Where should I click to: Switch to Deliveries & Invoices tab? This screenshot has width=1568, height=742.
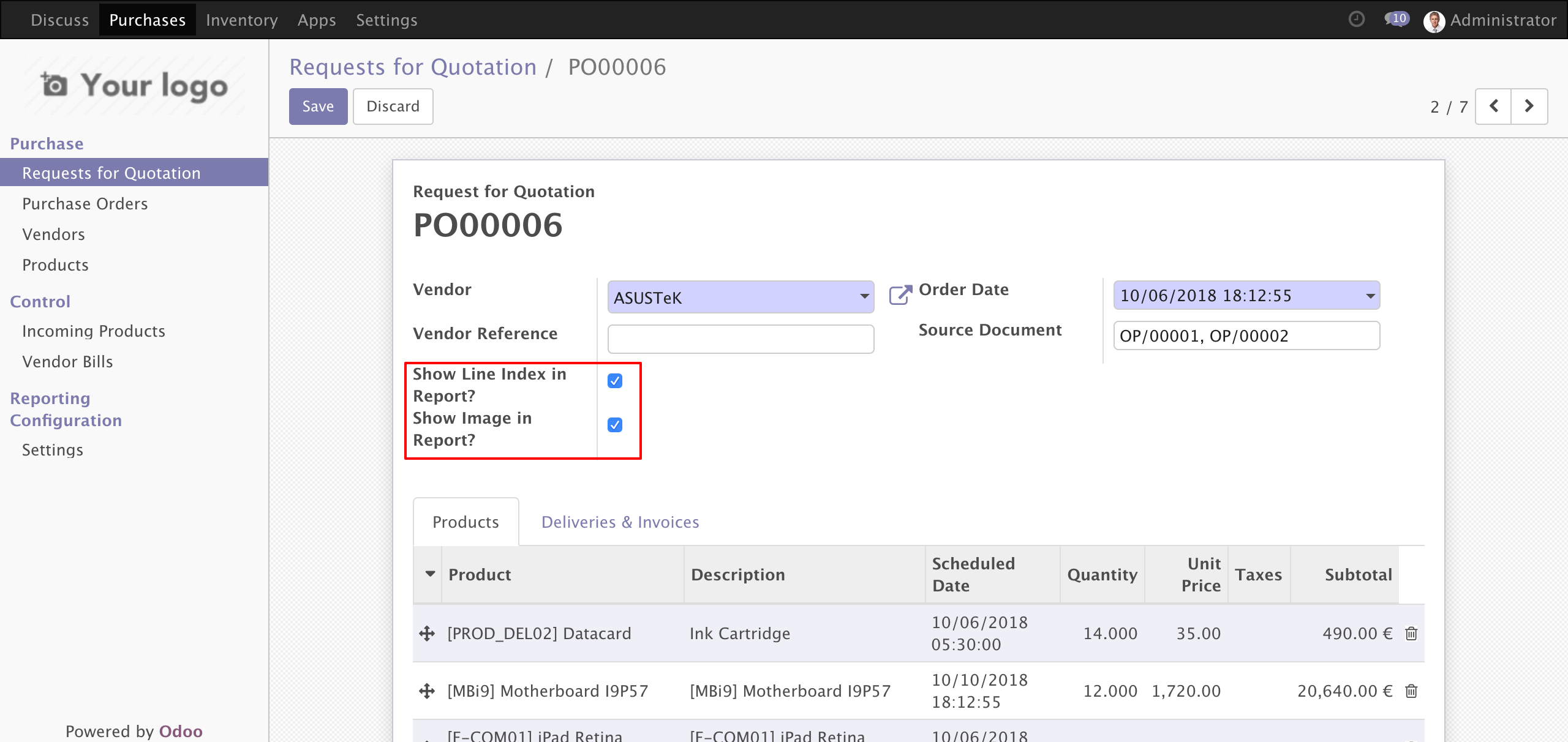(x=620, y=522)
